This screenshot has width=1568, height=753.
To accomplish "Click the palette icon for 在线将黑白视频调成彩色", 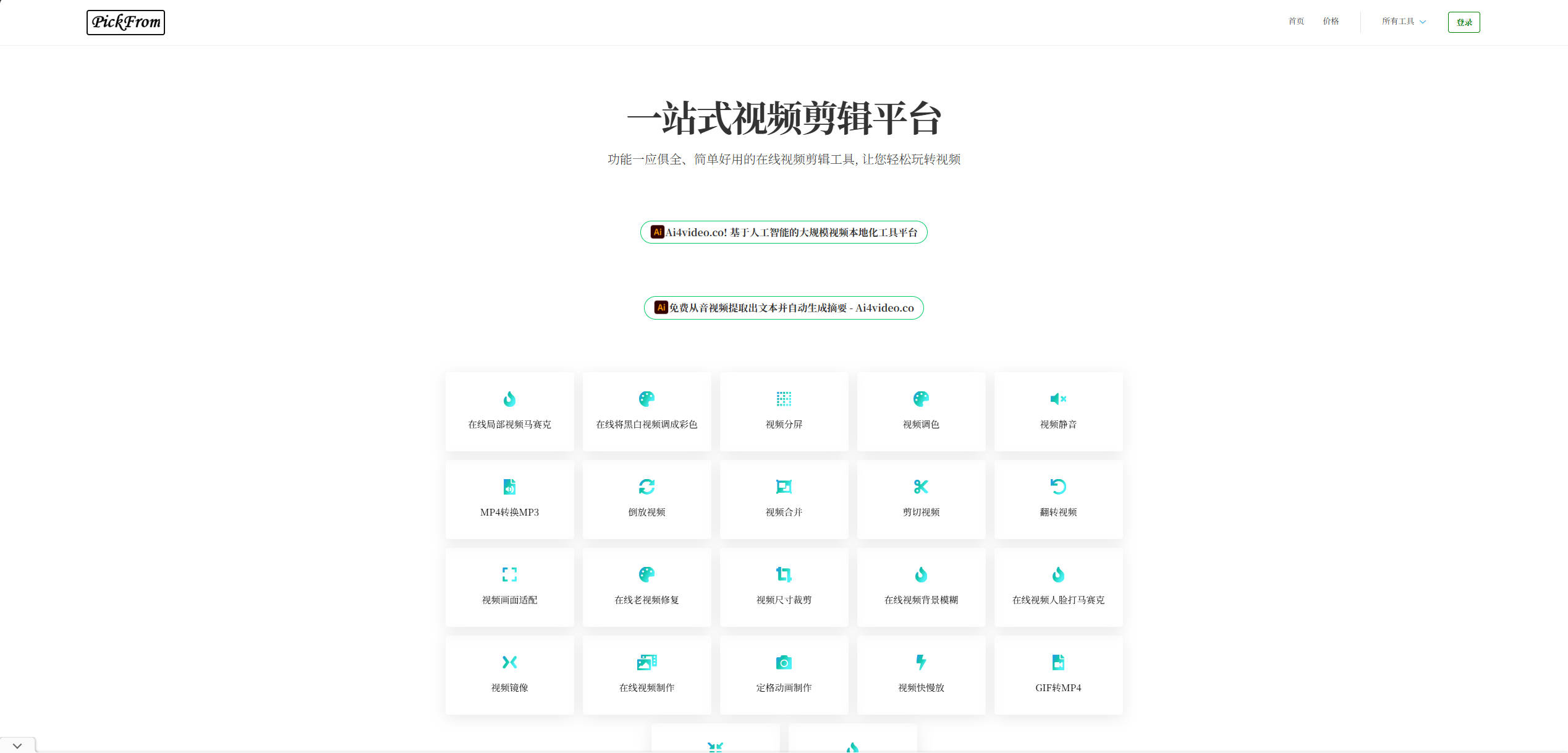I will tap(646, 399).
